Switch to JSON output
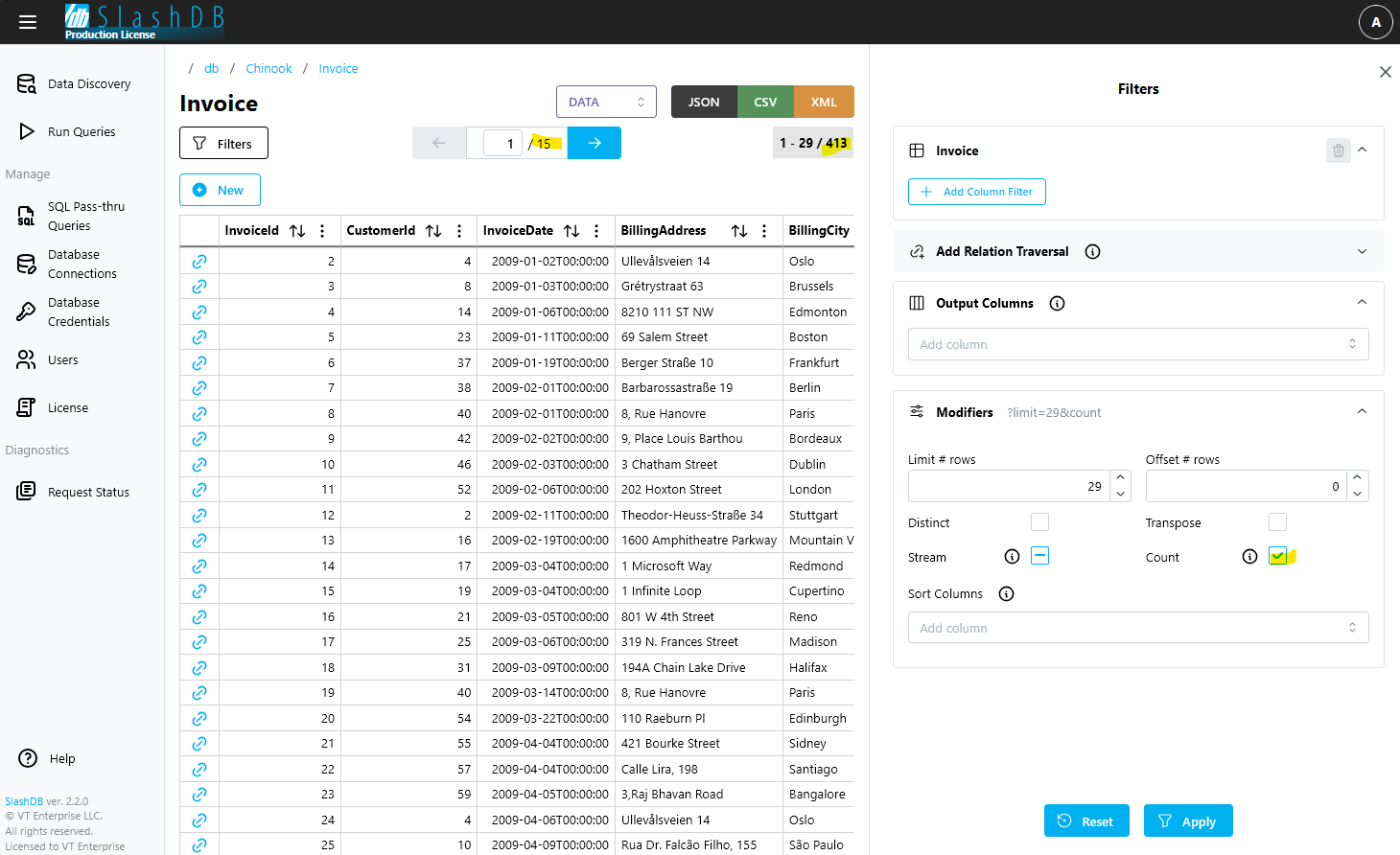The width and height of the screenshot is (1400, 855). (704, 102)
